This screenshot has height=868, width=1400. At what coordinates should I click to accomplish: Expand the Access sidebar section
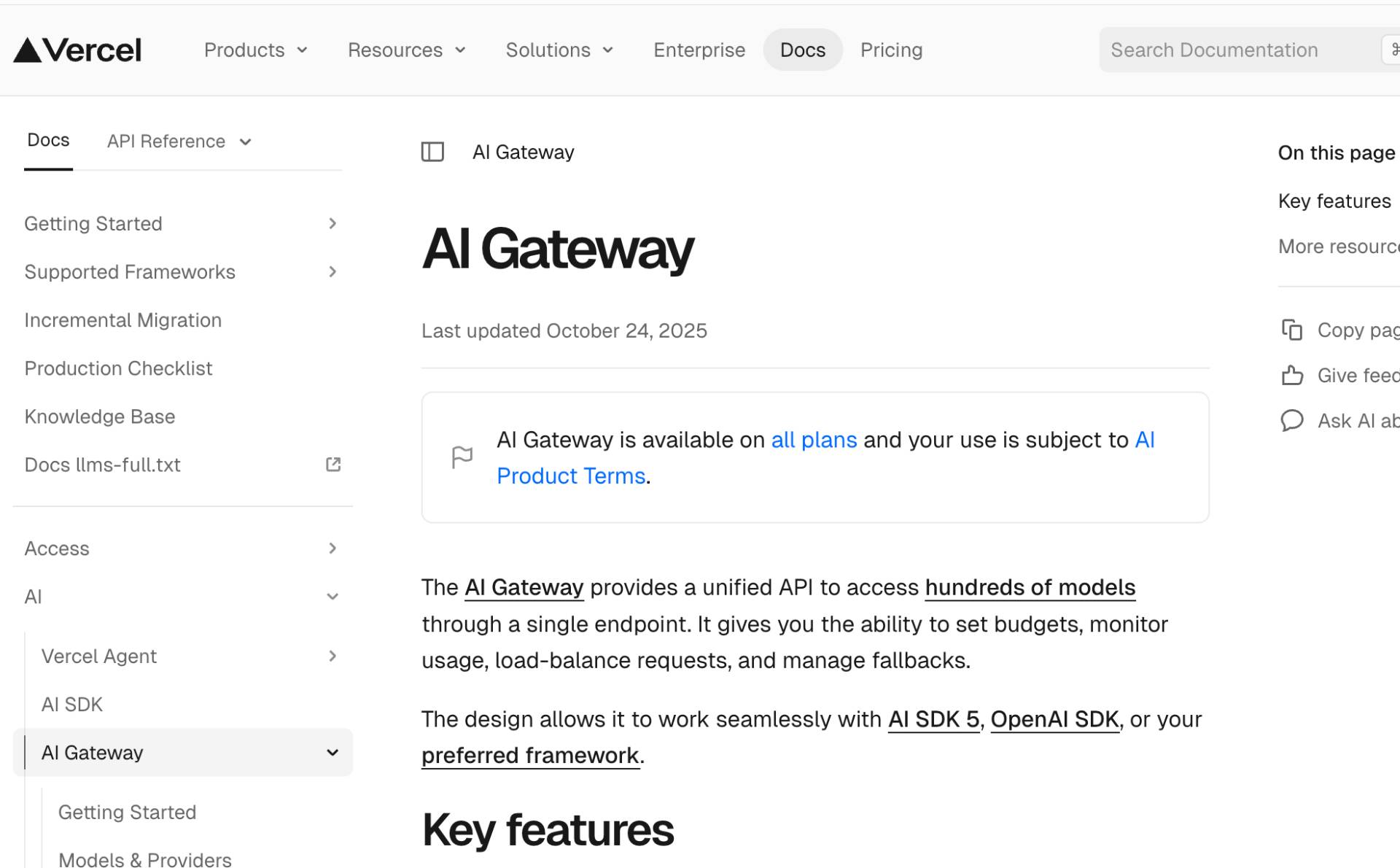(182, 548)
